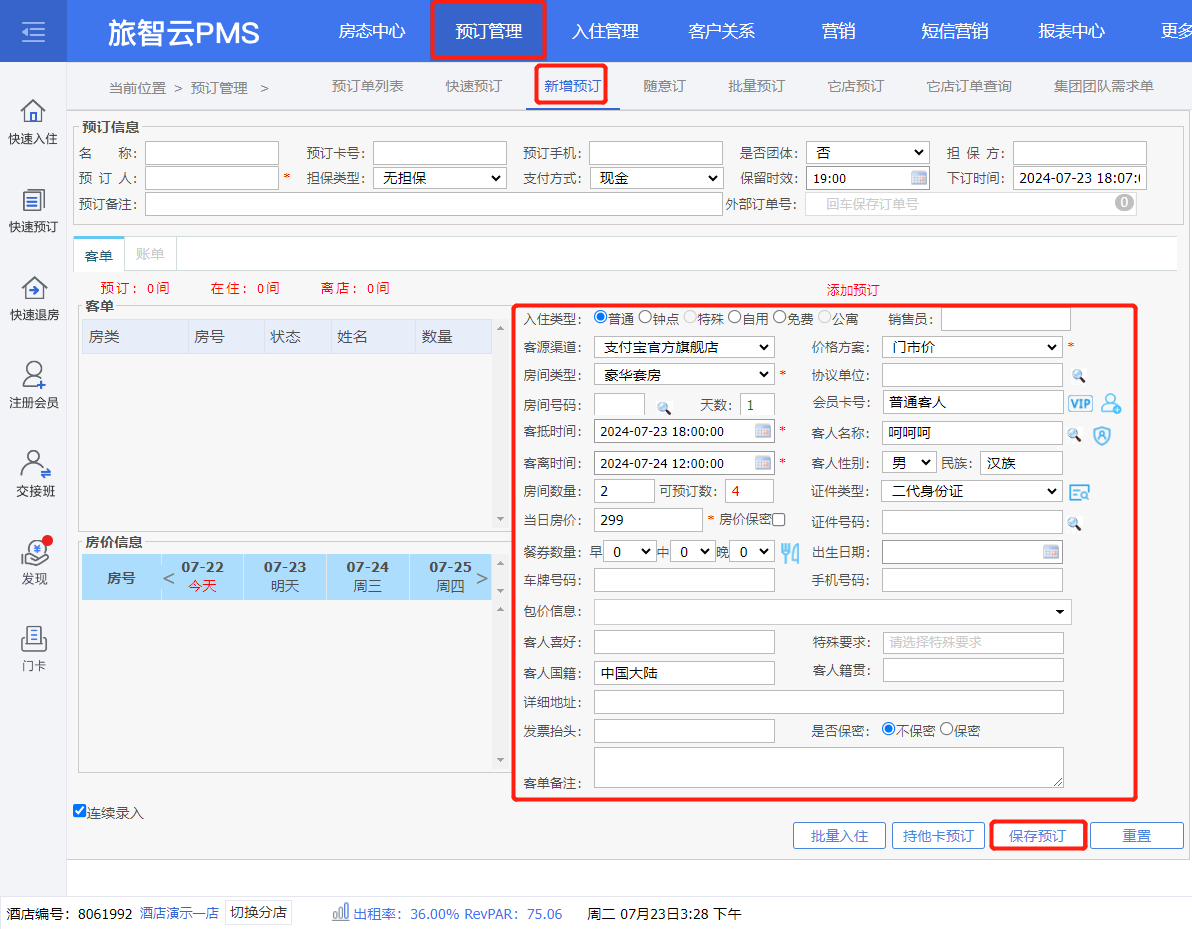Select 公寓 check-in type
Image resolution: width=1192 pixels, height=929 pixels.
click(825, 317)
